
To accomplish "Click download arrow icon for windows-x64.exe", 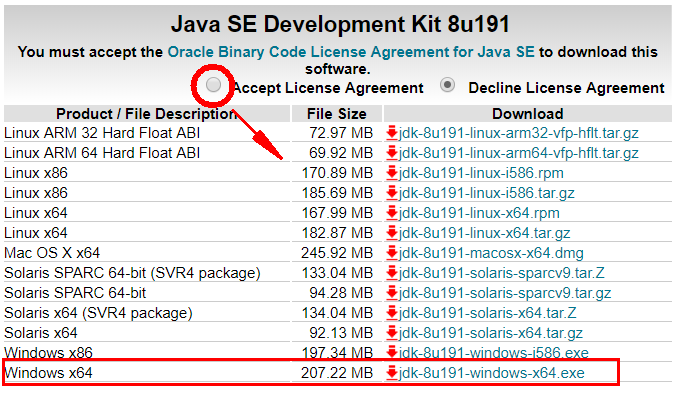I will (x=392, y=373).
